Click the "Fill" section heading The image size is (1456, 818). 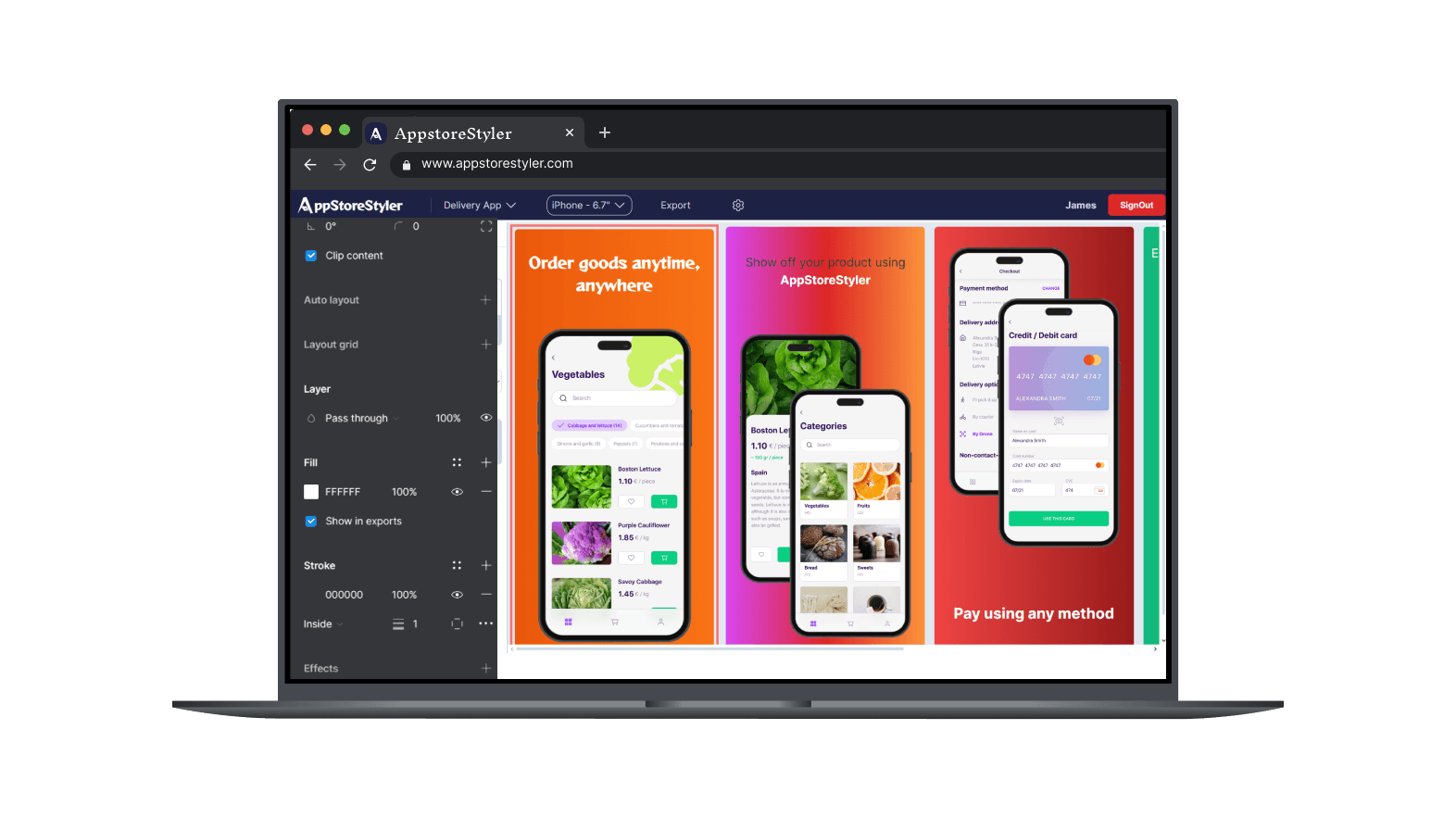tap(310, 462)
